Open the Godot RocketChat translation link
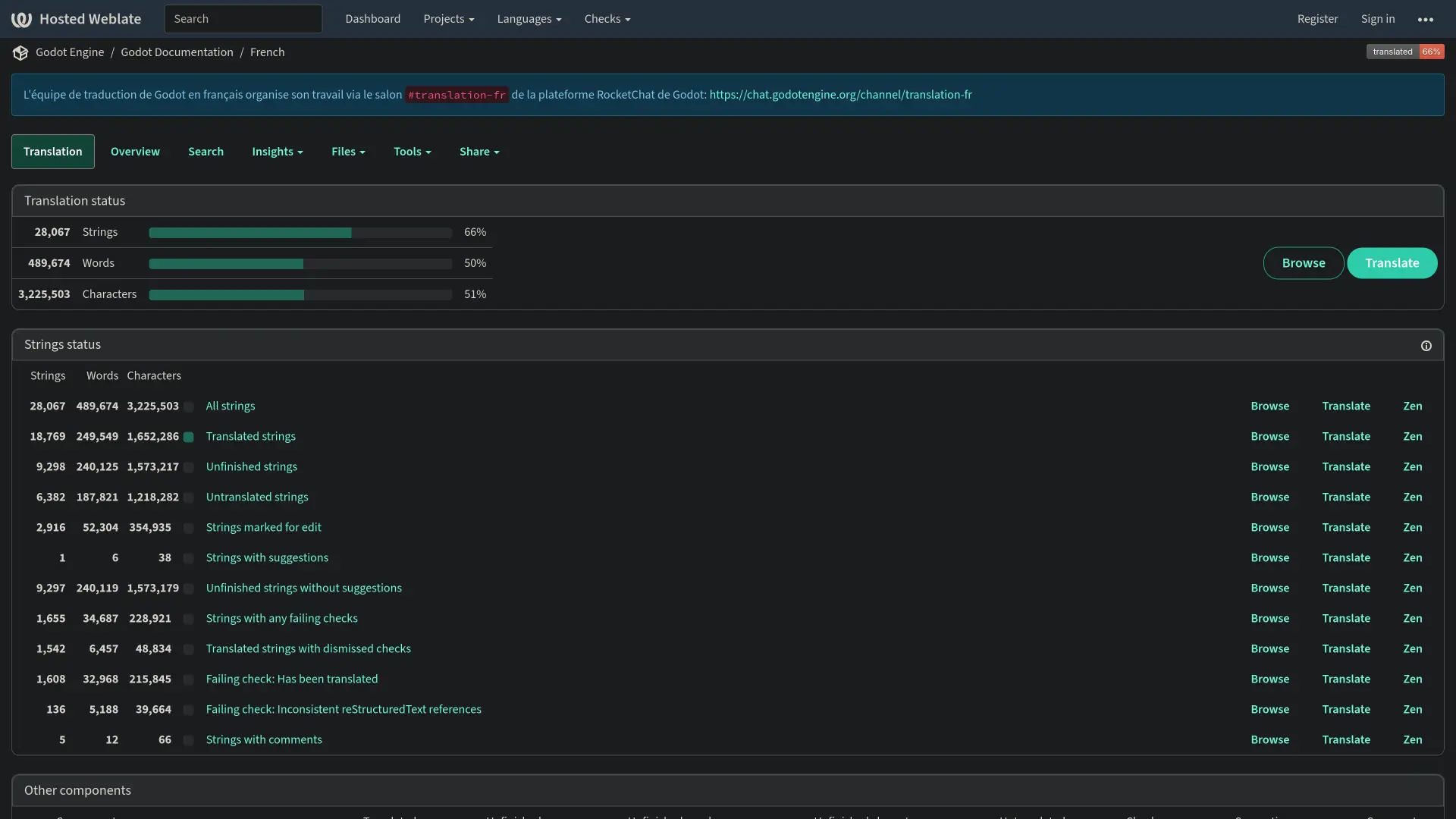 tap(842, 95)
